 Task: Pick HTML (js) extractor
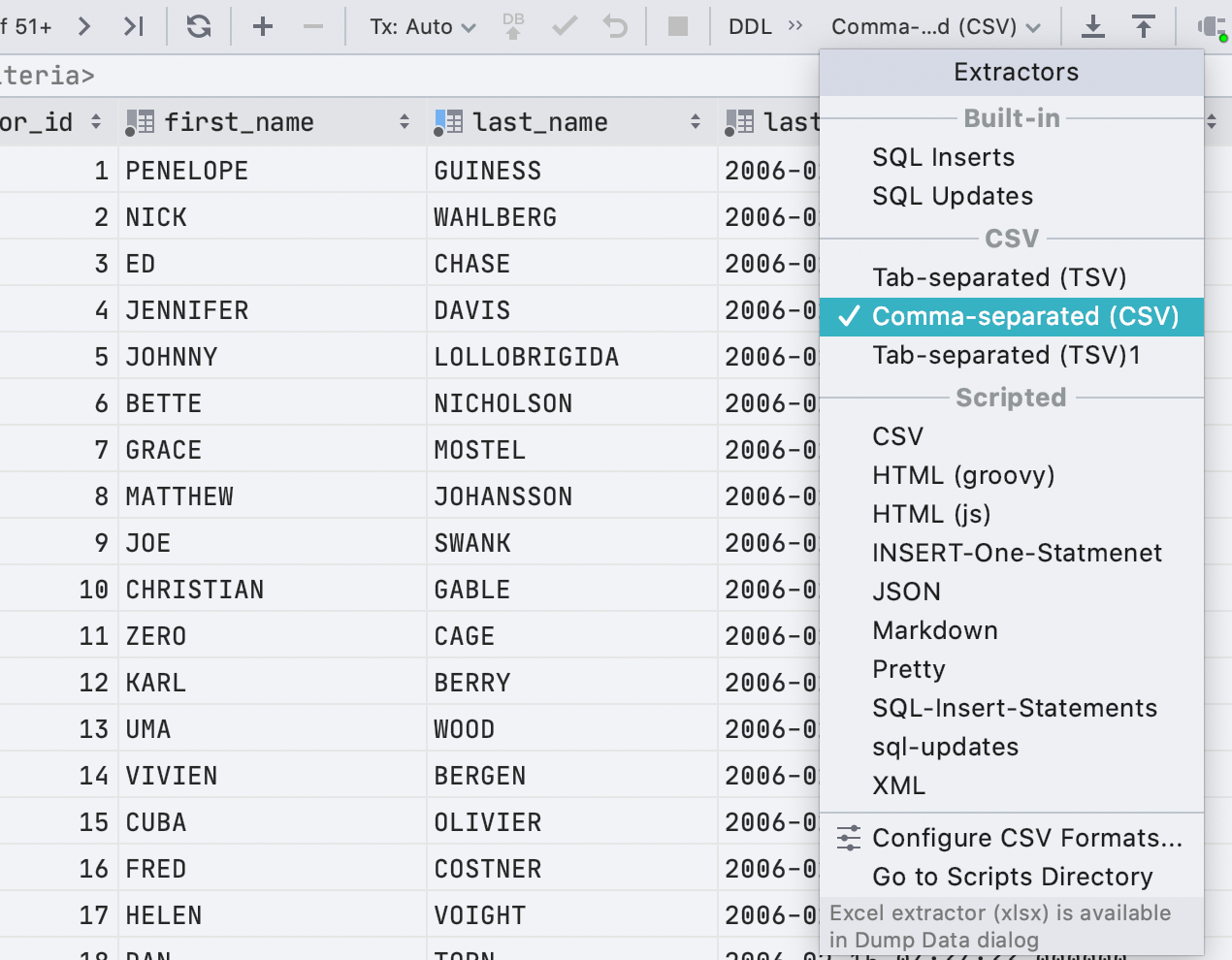1012,514
